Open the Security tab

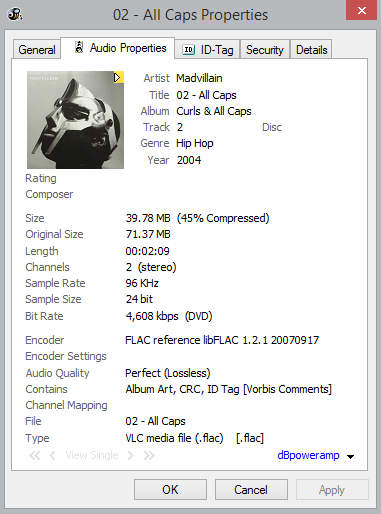pyautogui.click(x=265, y=50)
